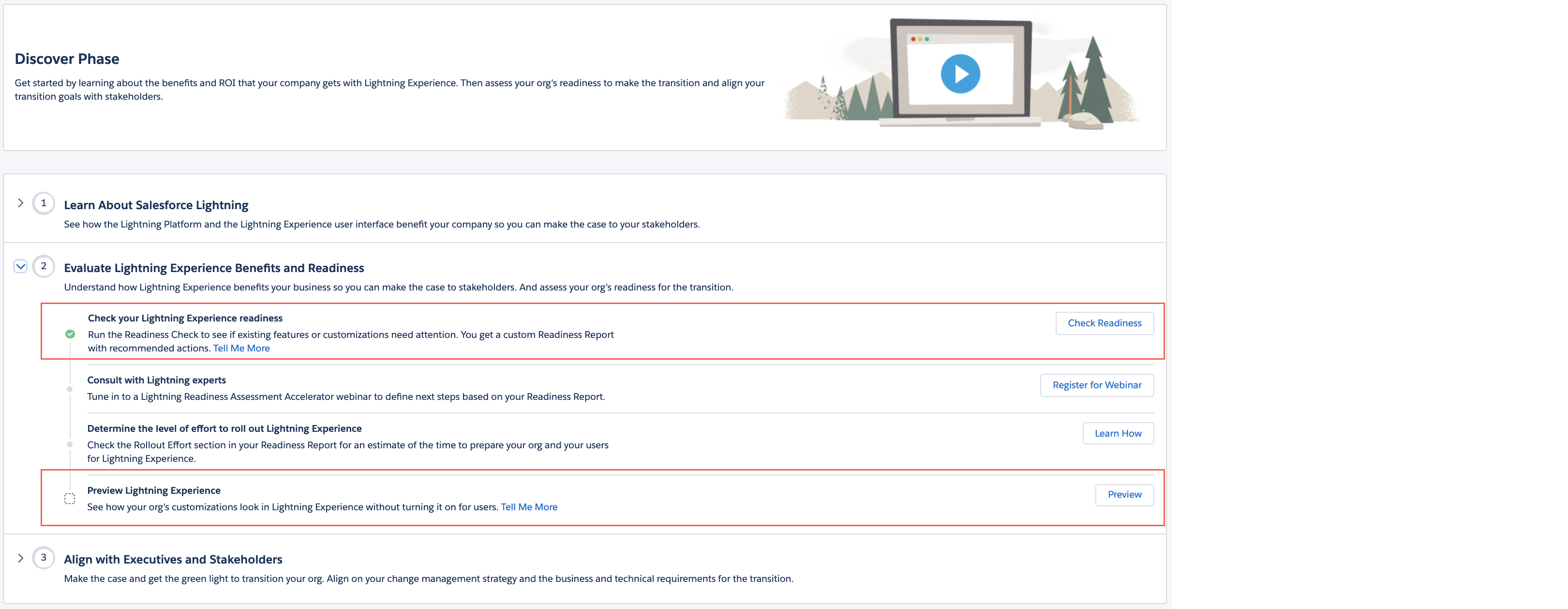Click 'Evaluate Lightning Experience Benefits and Readiness' heading
1568x609 pixels.
[x=214, y=268]
